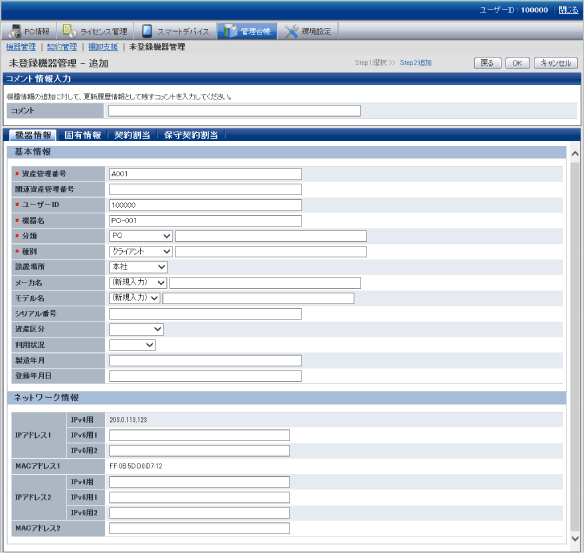
Task: Switch to the 固有情報 tab
Action: tap(83, 135)
